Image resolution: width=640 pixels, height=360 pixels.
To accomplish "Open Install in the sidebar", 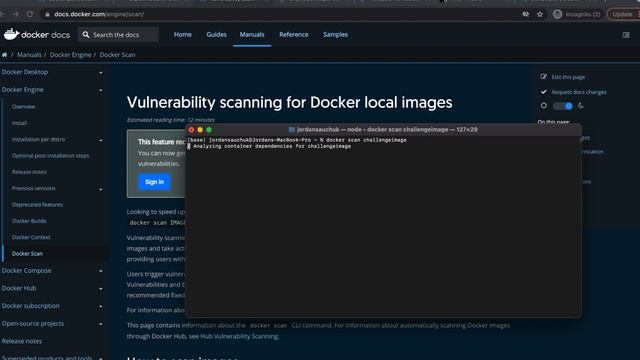I will 19,123.
